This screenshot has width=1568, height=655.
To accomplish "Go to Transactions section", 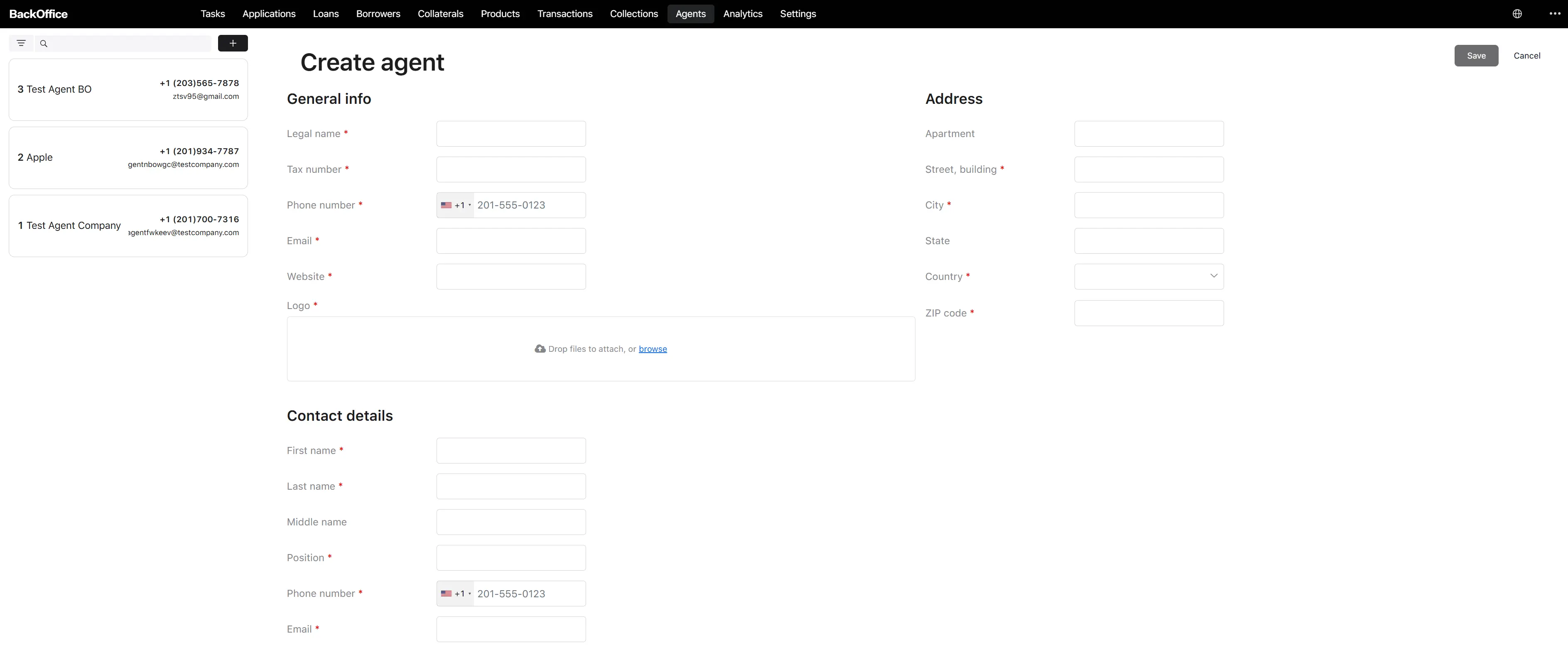I will coord(564,13).
